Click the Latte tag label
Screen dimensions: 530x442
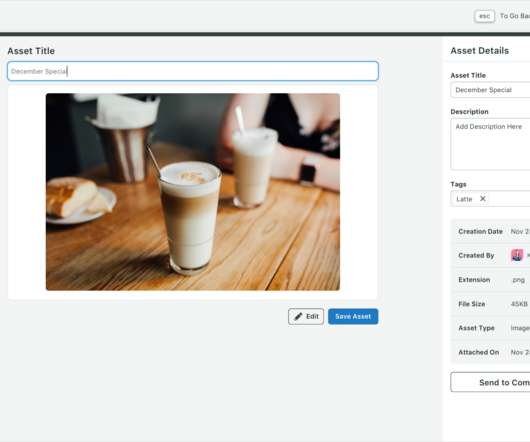pos(464,199)
